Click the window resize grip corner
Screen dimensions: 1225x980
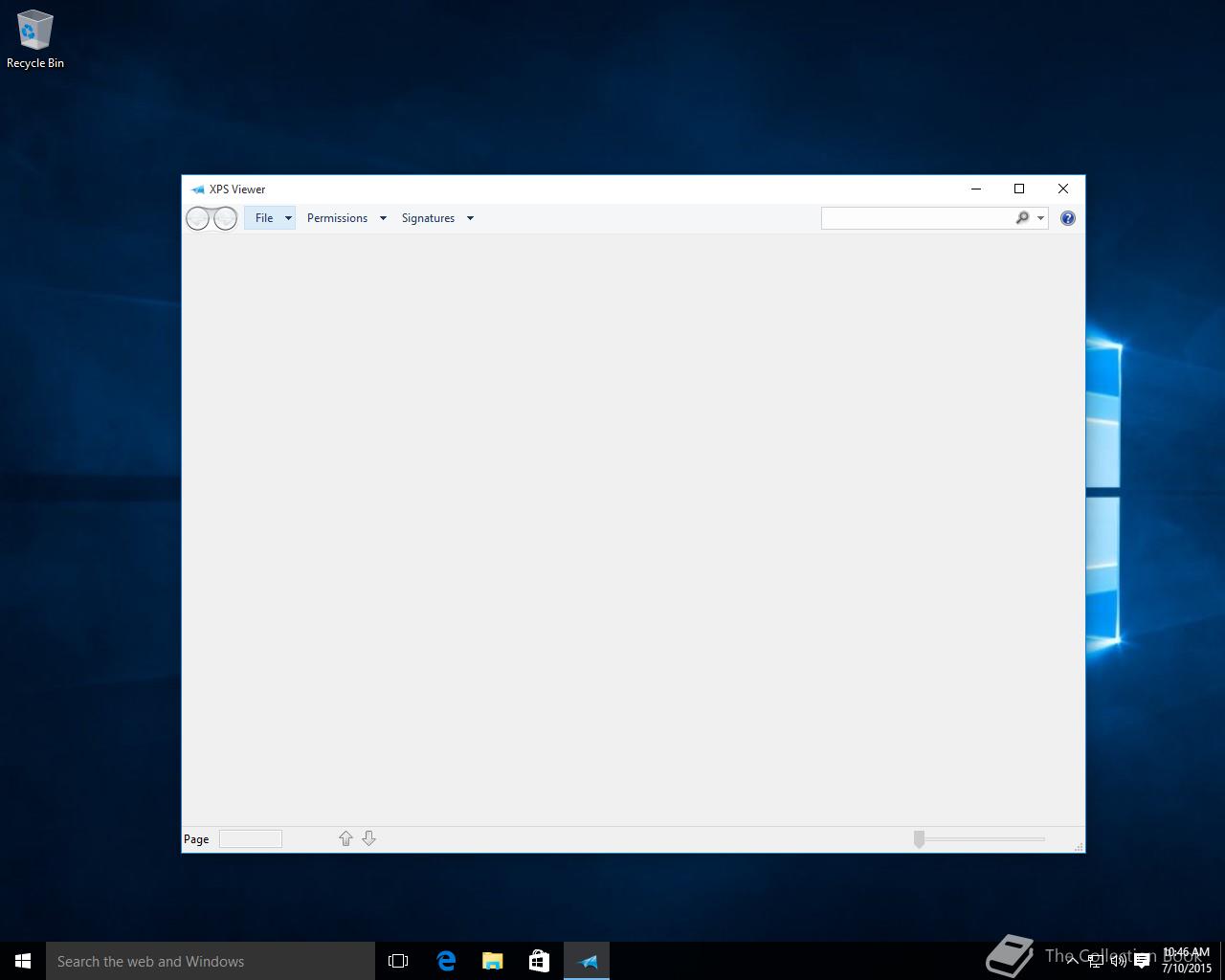[1079, 846]
